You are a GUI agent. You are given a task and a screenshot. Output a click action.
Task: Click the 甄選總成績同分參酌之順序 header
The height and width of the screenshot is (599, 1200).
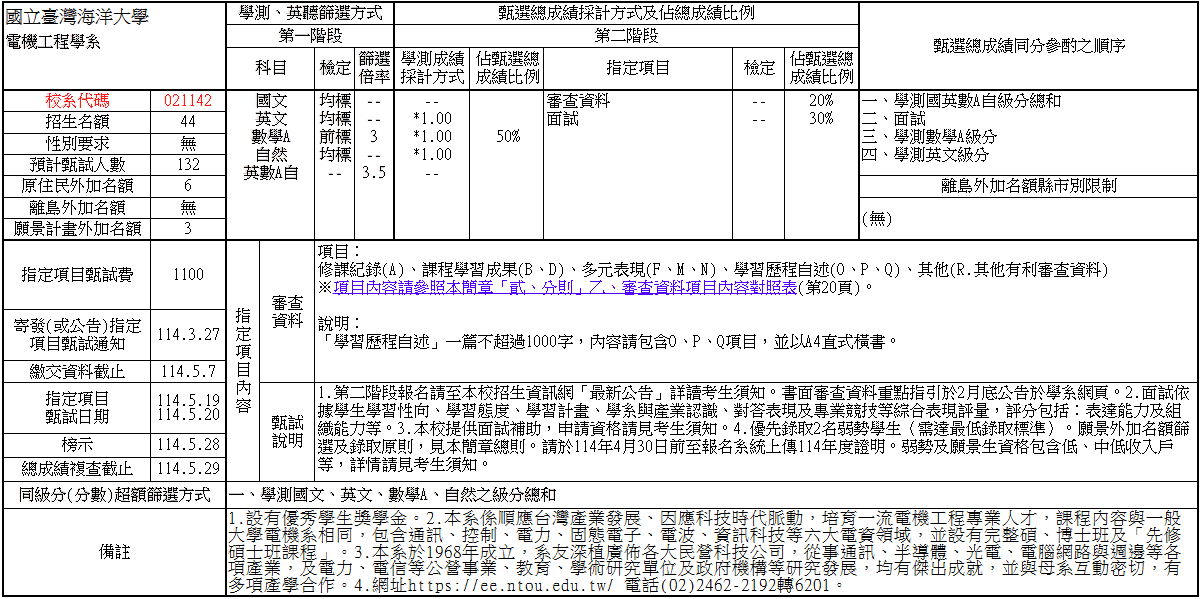pyautogui.click(x=1029, y=45)
